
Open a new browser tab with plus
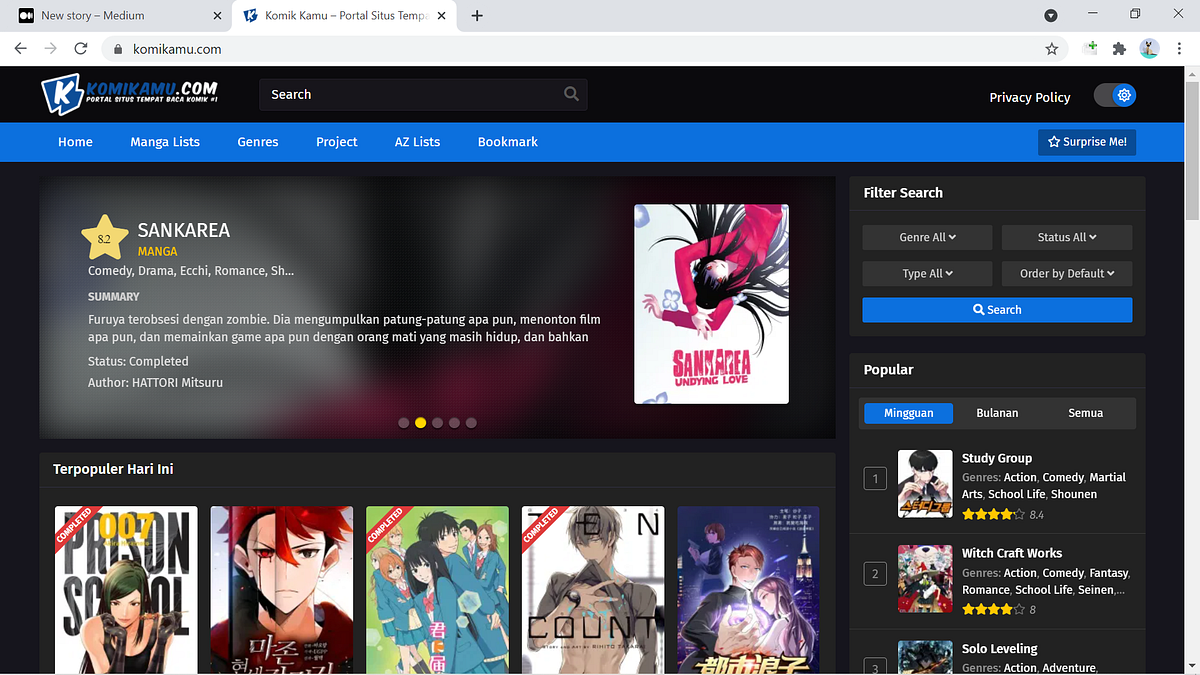pyautogui.click(x=477, y=15)
